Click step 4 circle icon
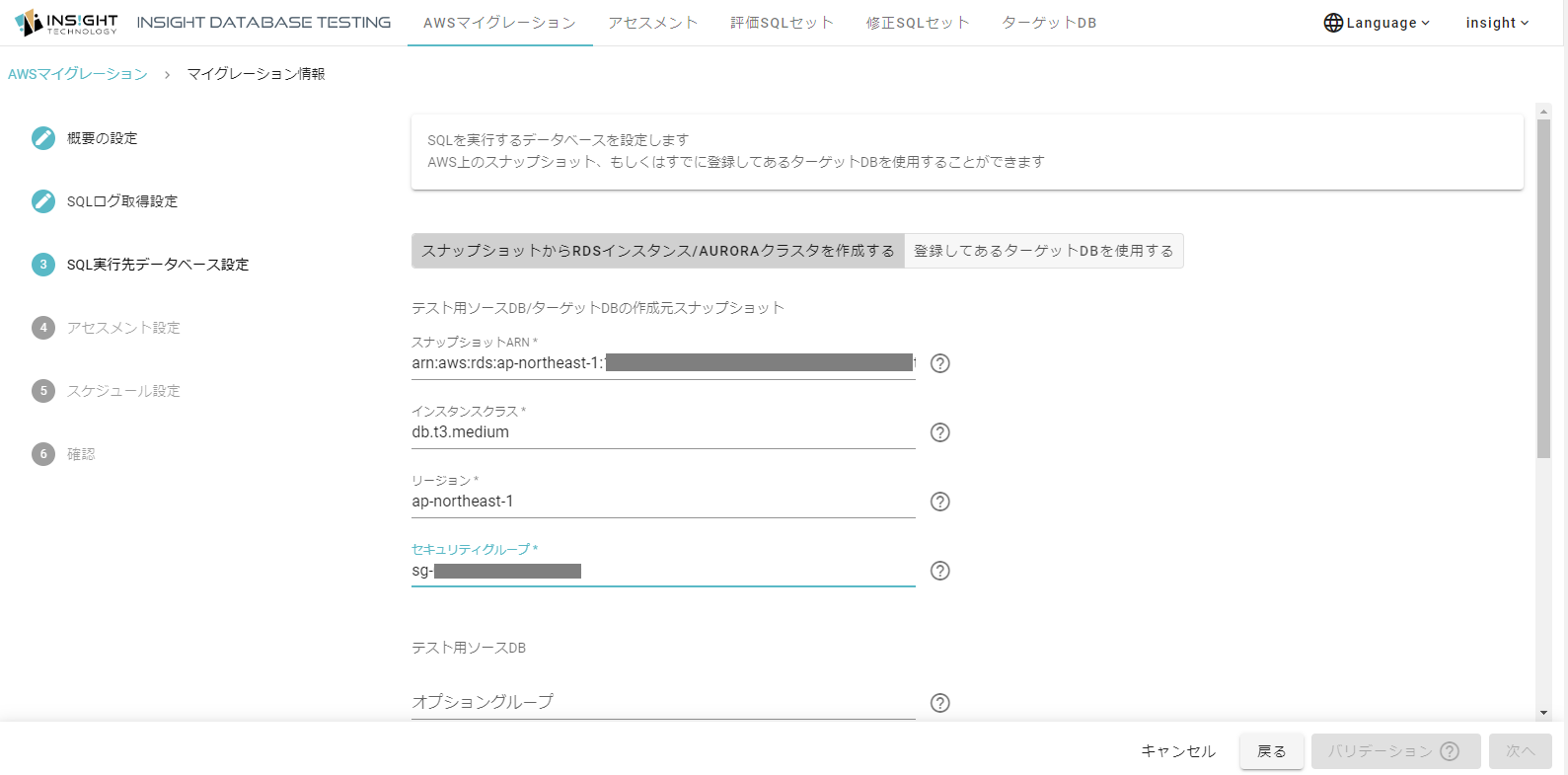This screenshot has height=775, width=1568. tap(43, 328)
